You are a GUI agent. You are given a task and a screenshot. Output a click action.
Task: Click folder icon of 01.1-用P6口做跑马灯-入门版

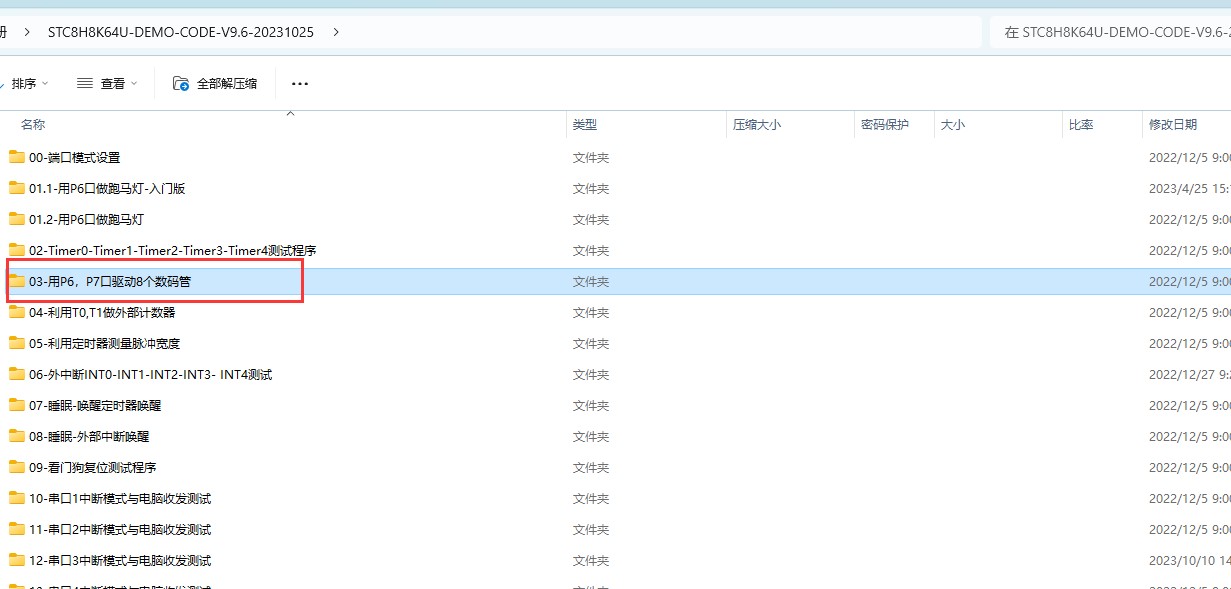pos(17,188)
